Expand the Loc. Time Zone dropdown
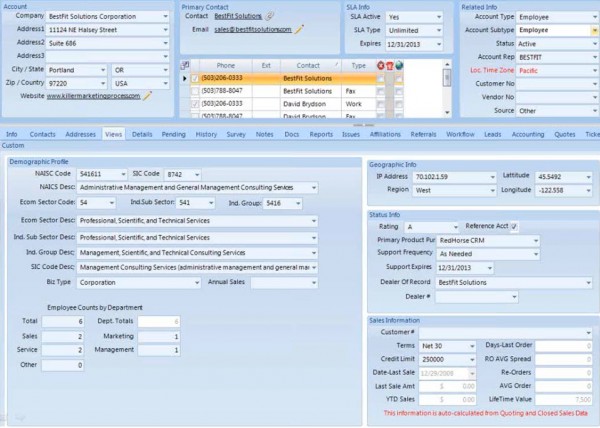600x428 pixels. pyautogui.click(x=595, y=70)
